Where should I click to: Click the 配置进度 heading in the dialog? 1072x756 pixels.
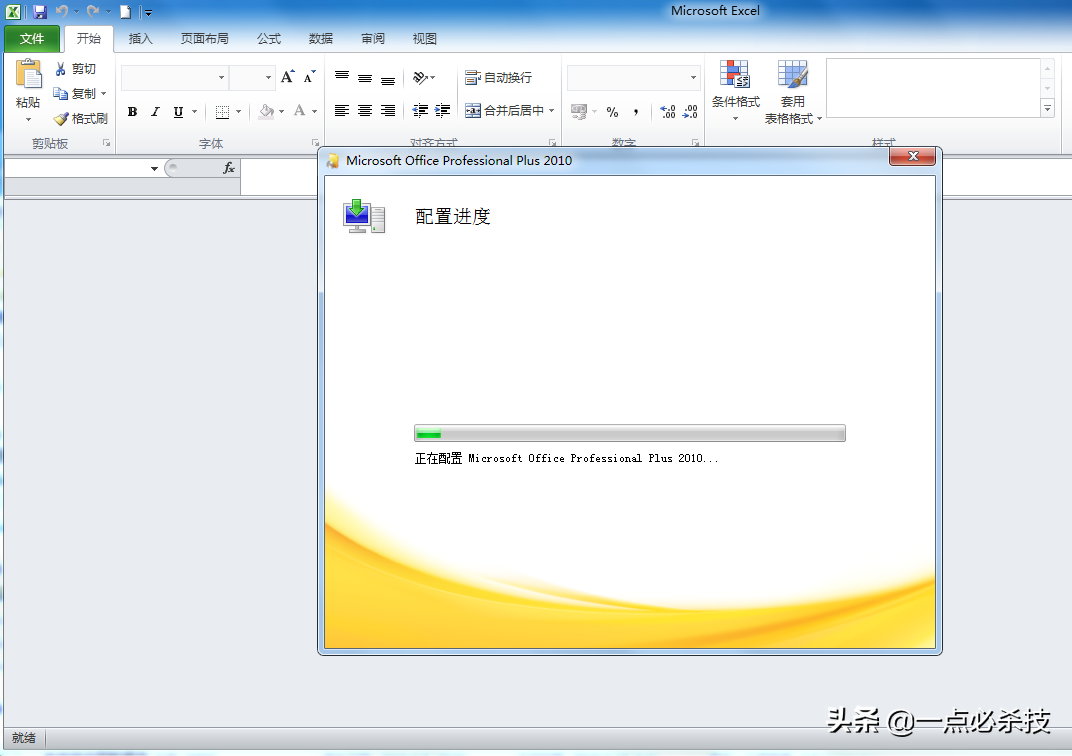click(x=453, y=217)
